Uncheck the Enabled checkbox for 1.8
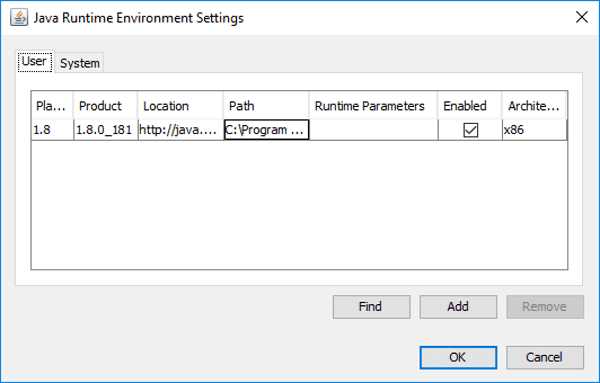This screenshot has width=600, height=383. coord(470,130)
